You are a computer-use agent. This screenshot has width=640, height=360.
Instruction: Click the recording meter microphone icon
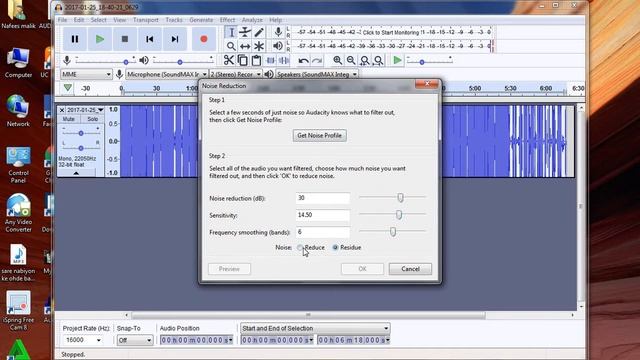pos(278,32)
